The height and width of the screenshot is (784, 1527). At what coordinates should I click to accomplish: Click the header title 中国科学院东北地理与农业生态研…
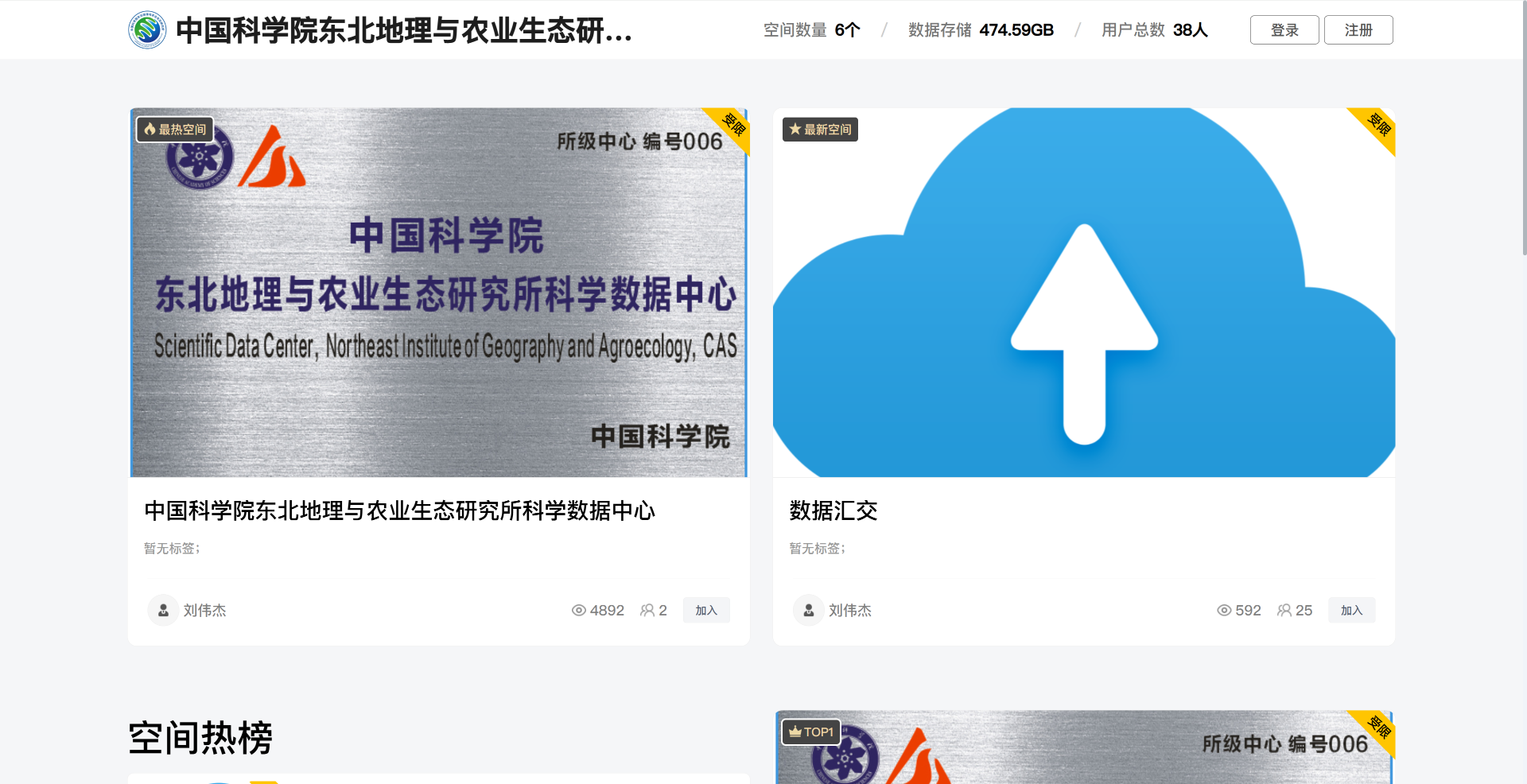pyautogui.click(x=404, y=30)
